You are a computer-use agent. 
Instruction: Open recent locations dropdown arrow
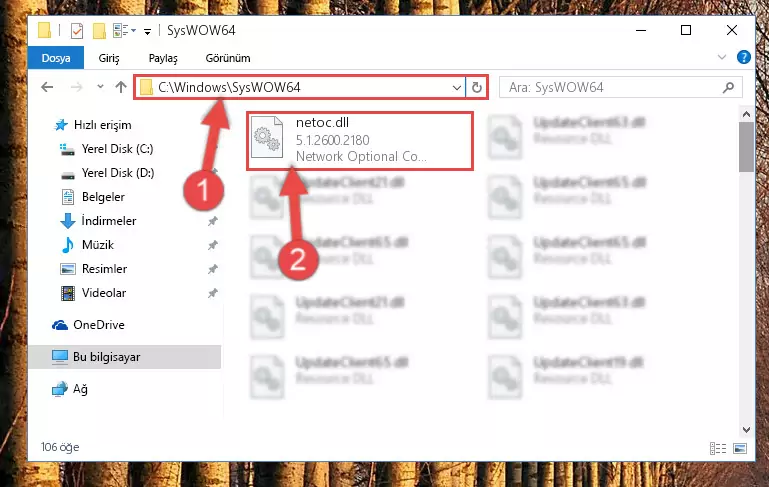coord(100,87)
